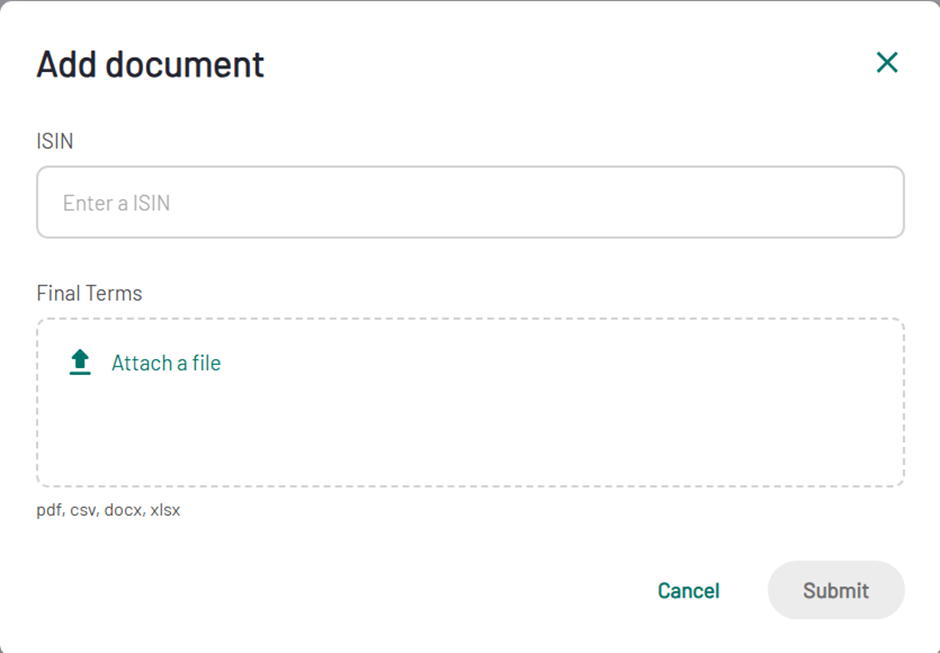940x653 pixels.
Task: Click the Final Terms upload zone
Action: coord(470,430)
